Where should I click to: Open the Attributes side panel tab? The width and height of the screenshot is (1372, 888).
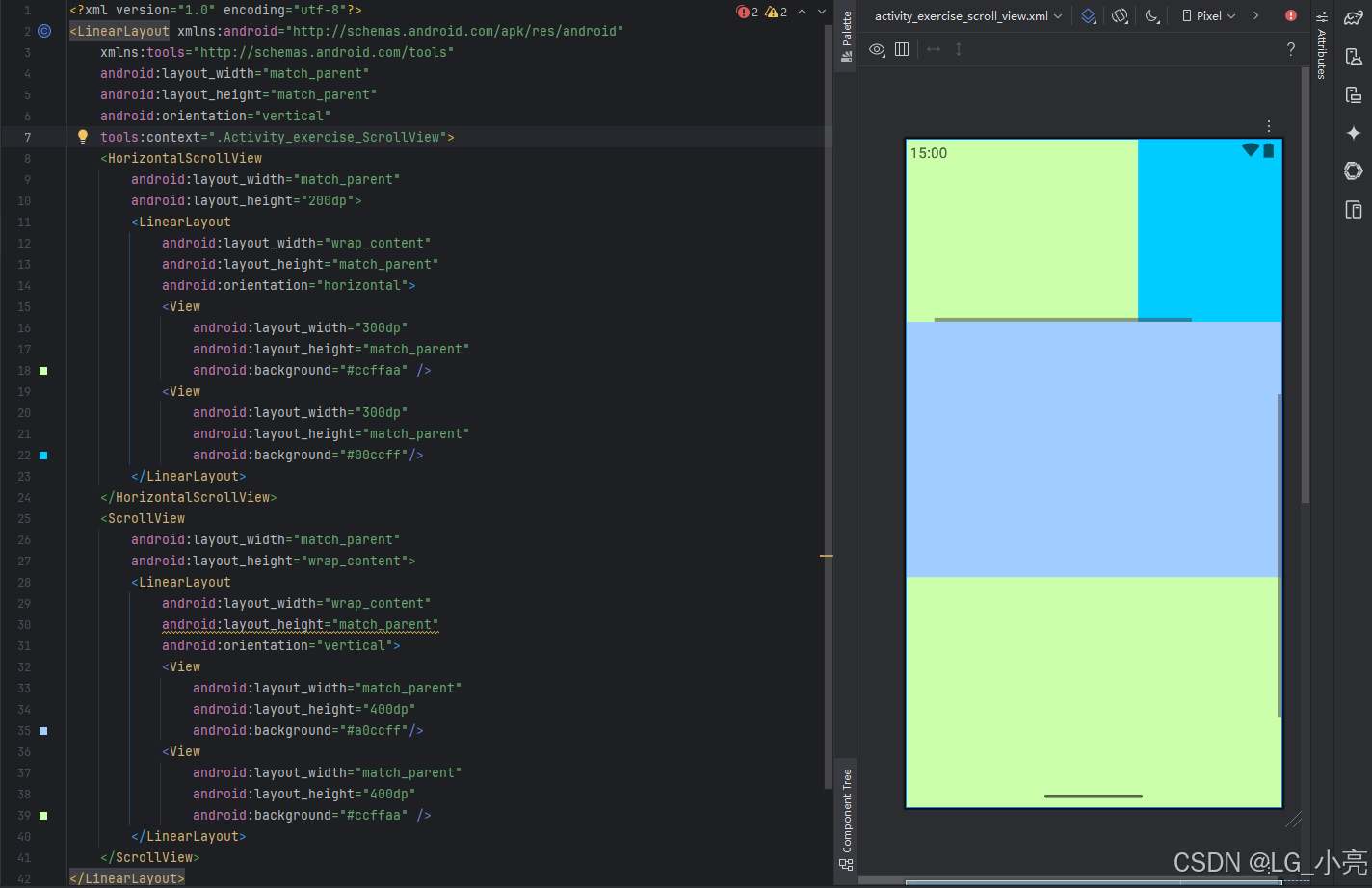click(x=1322, y=54)
